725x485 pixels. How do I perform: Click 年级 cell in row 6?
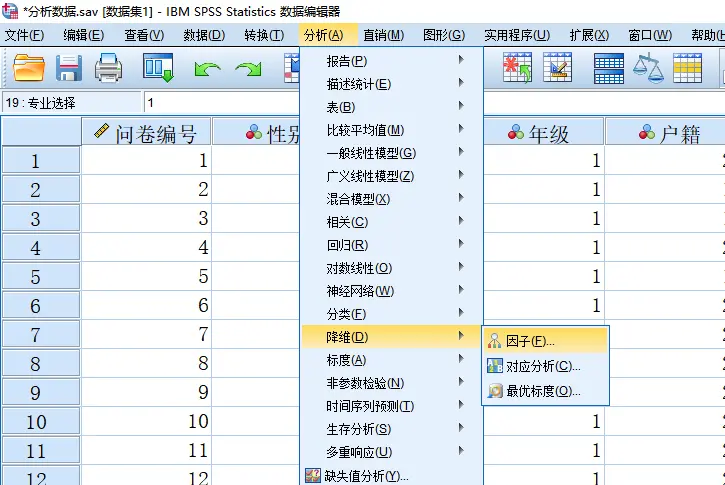543,306
